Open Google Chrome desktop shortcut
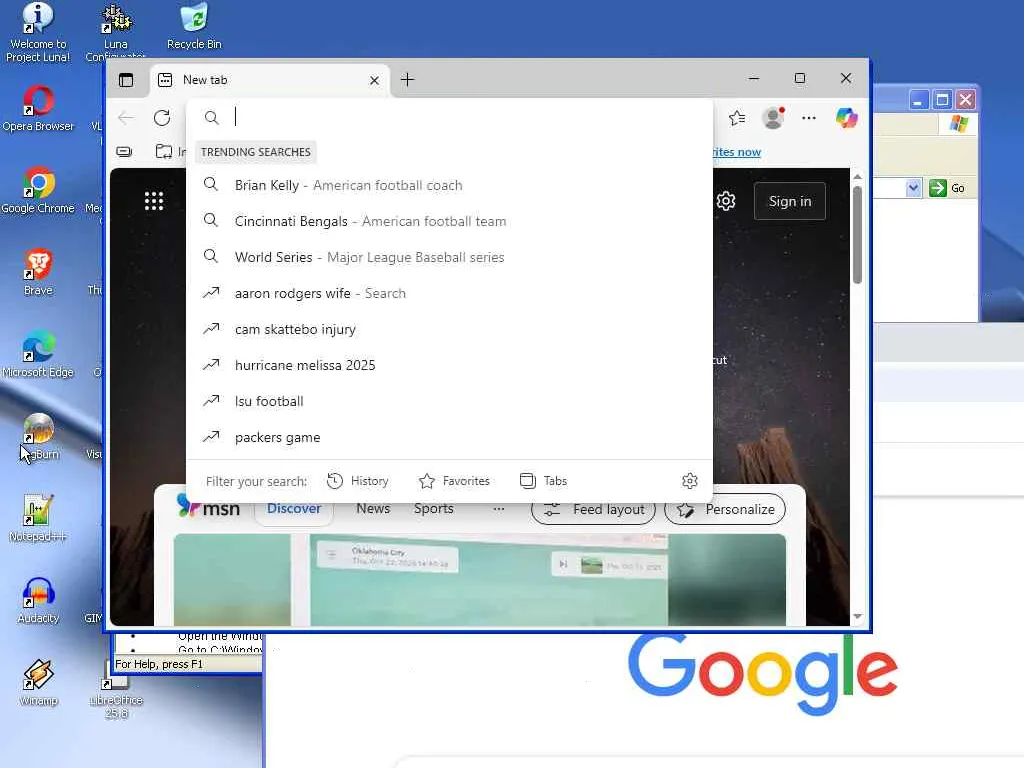The image size is (1024, 768). (38, 191)
